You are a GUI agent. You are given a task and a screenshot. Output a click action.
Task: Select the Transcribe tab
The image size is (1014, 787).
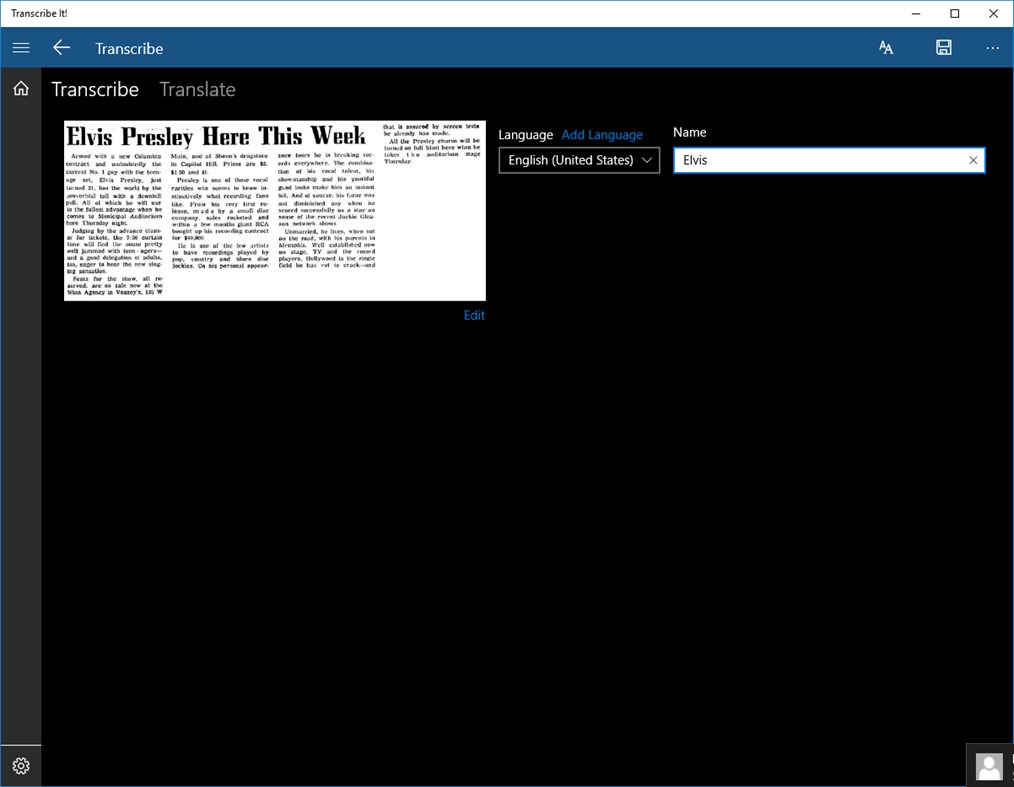click(x=95, y=89)
